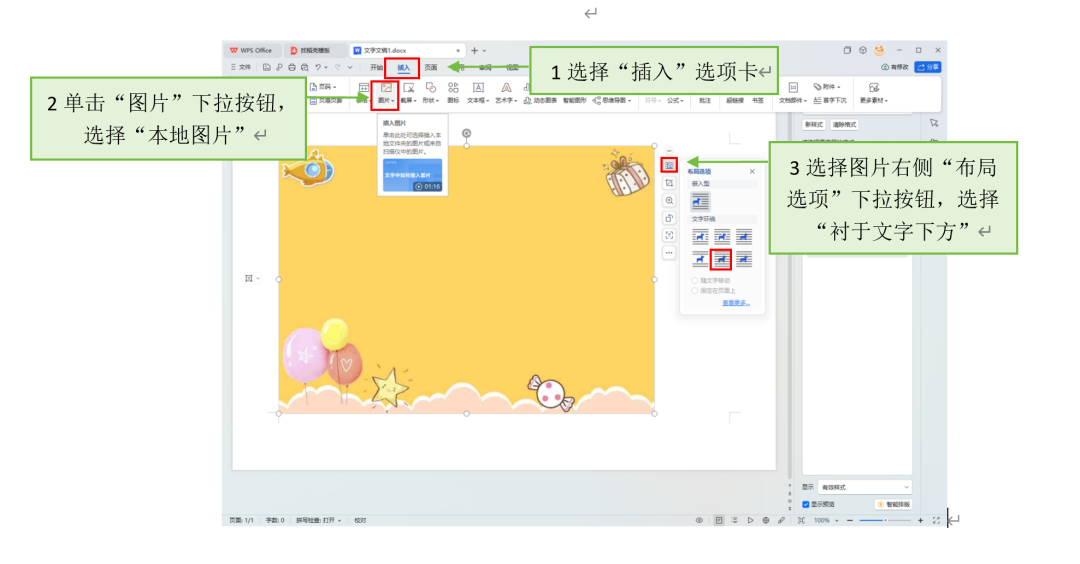
Task: Close the 布局选项 layout popup
Action: pyautogui.click(x=752, y=171)
